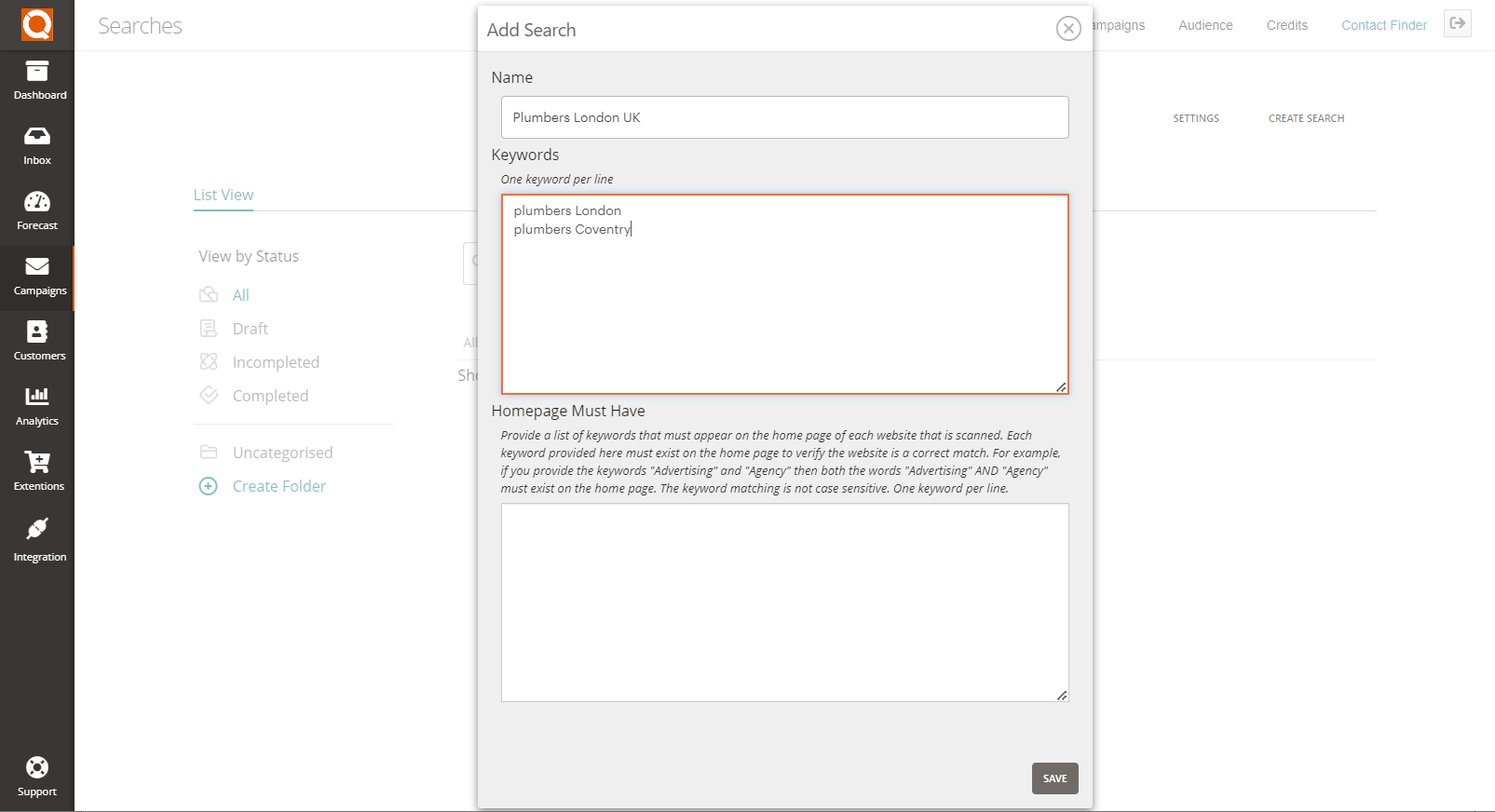Click the Incompleted status icon
This screenshot has height=812, width=1495.
coord(209,362)
